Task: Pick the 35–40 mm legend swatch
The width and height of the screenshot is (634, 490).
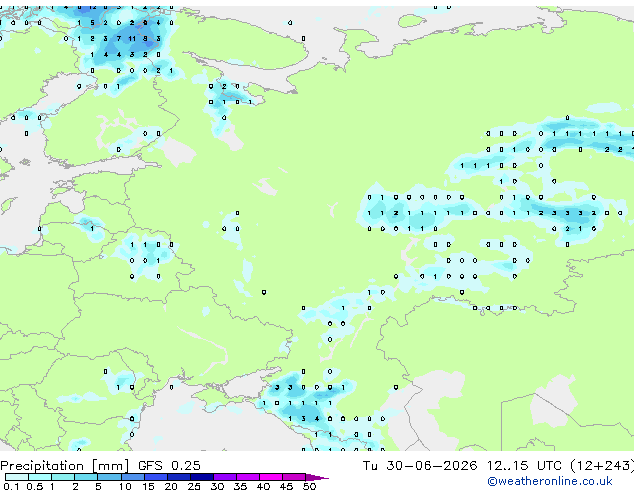Action: pyautogui.click(x=248, y=477)
